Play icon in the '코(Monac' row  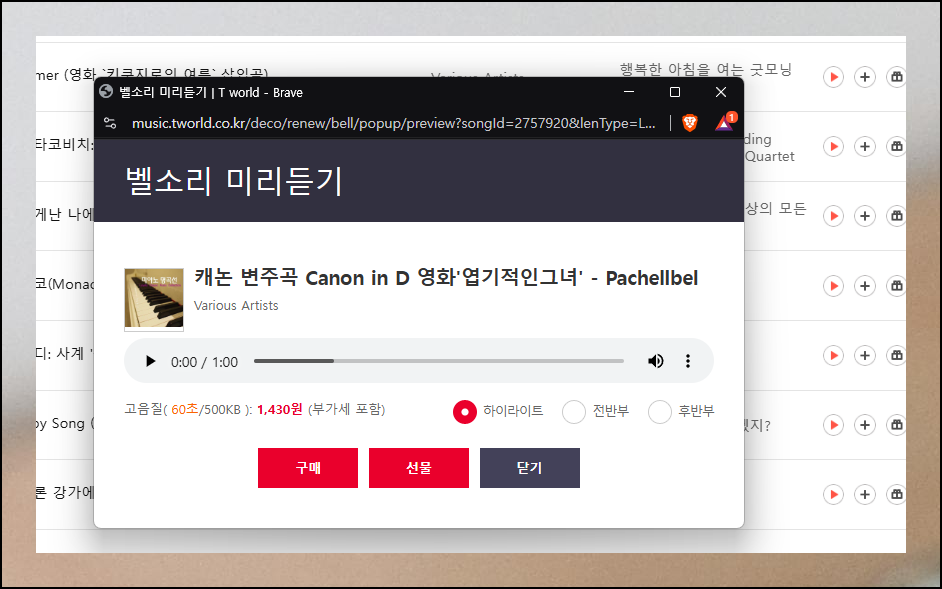[833, 286]
